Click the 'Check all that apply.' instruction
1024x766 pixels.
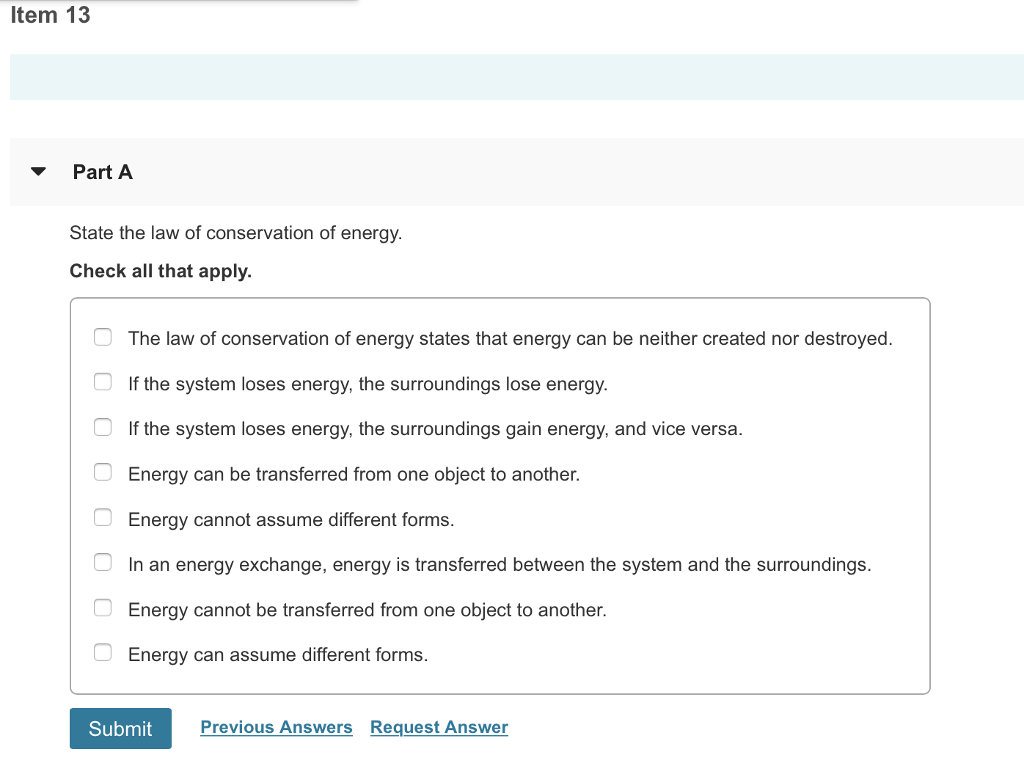coord(161,271)
